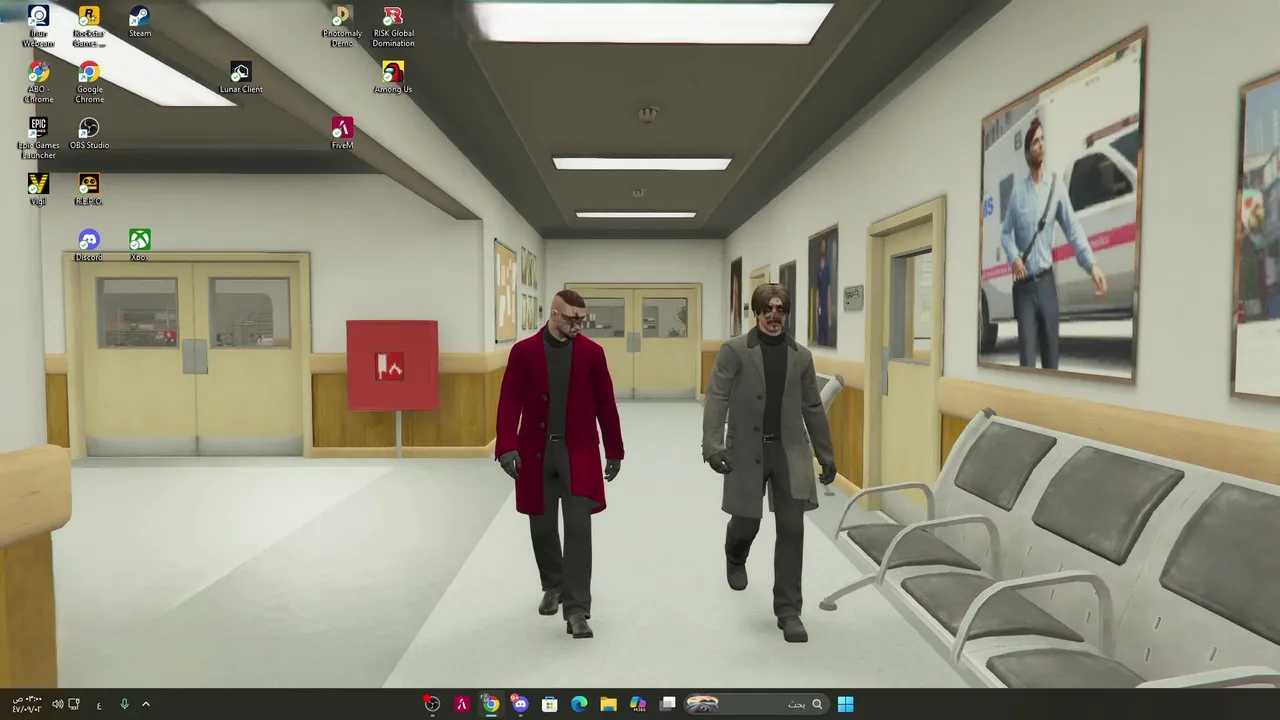This screenshot has height=720, width=1280.
Task: Open File Explorer from the taskbar
Action: coord(608,704)
